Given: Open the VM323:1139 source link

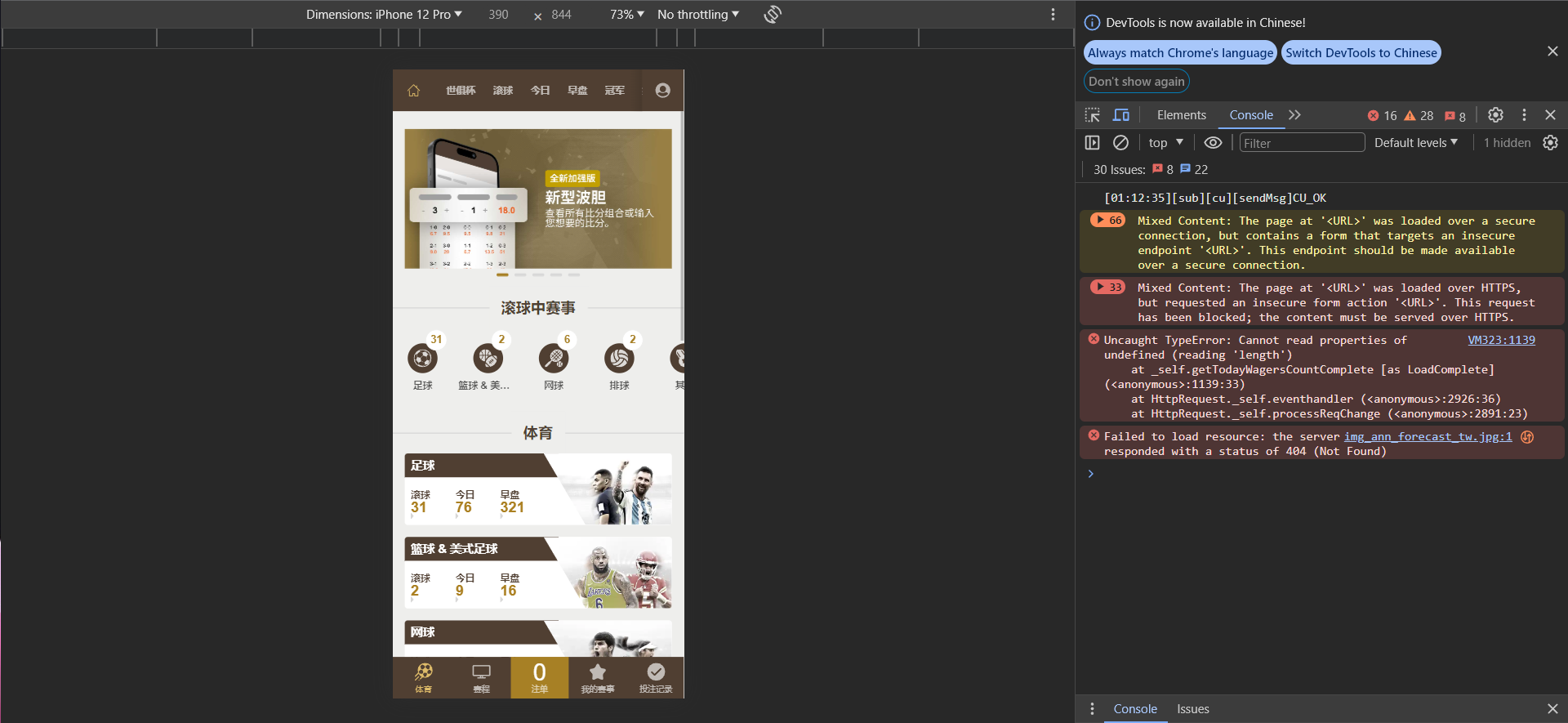Looking at the screenshot, I should tap(1501, 341).
